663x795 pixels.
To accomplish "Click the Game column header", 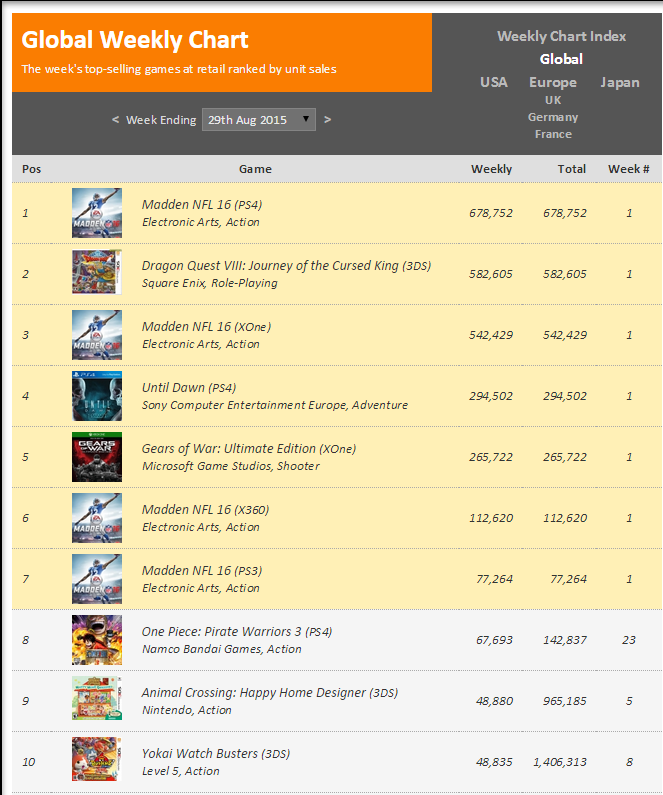I will point(255,169).
